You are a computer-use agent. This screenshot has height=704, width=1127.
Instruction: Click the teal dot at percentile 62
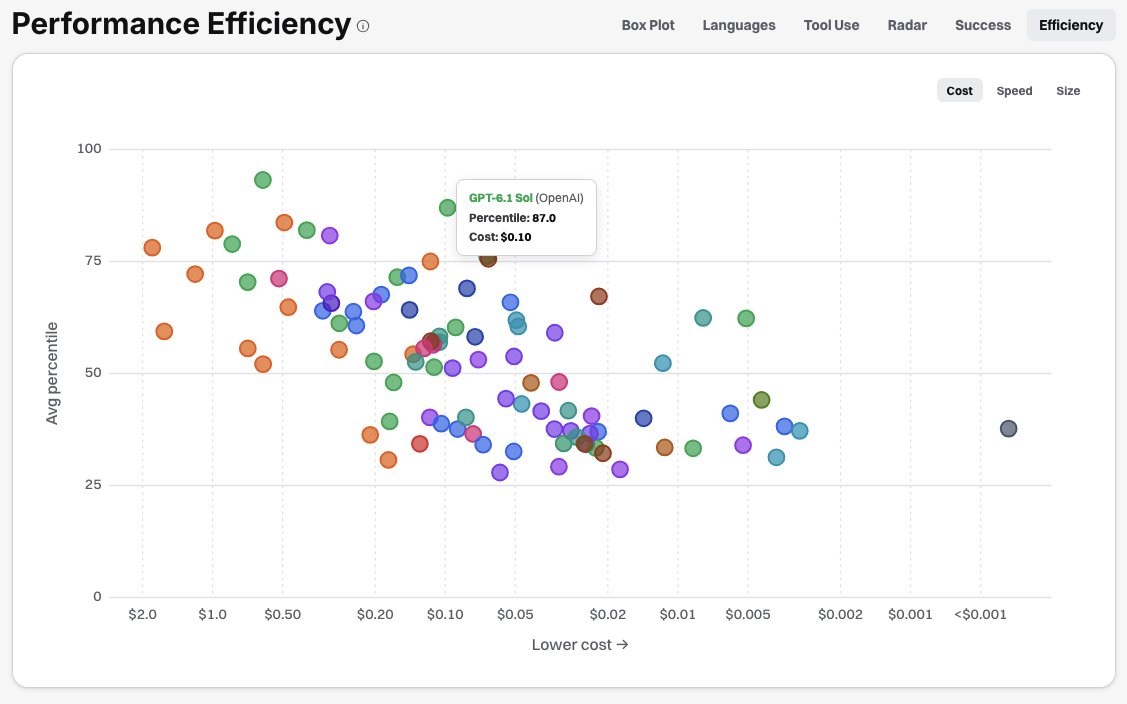tap(703, 318)
